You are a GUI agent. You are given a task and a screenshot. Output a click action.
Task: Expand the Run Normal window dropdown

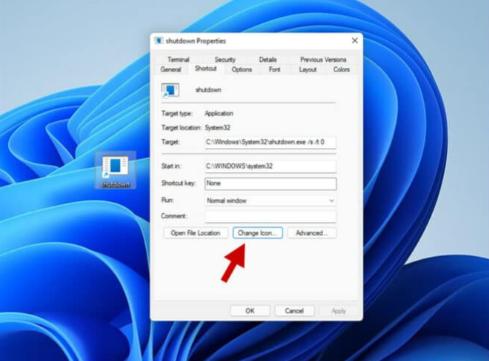coord(270,201)
